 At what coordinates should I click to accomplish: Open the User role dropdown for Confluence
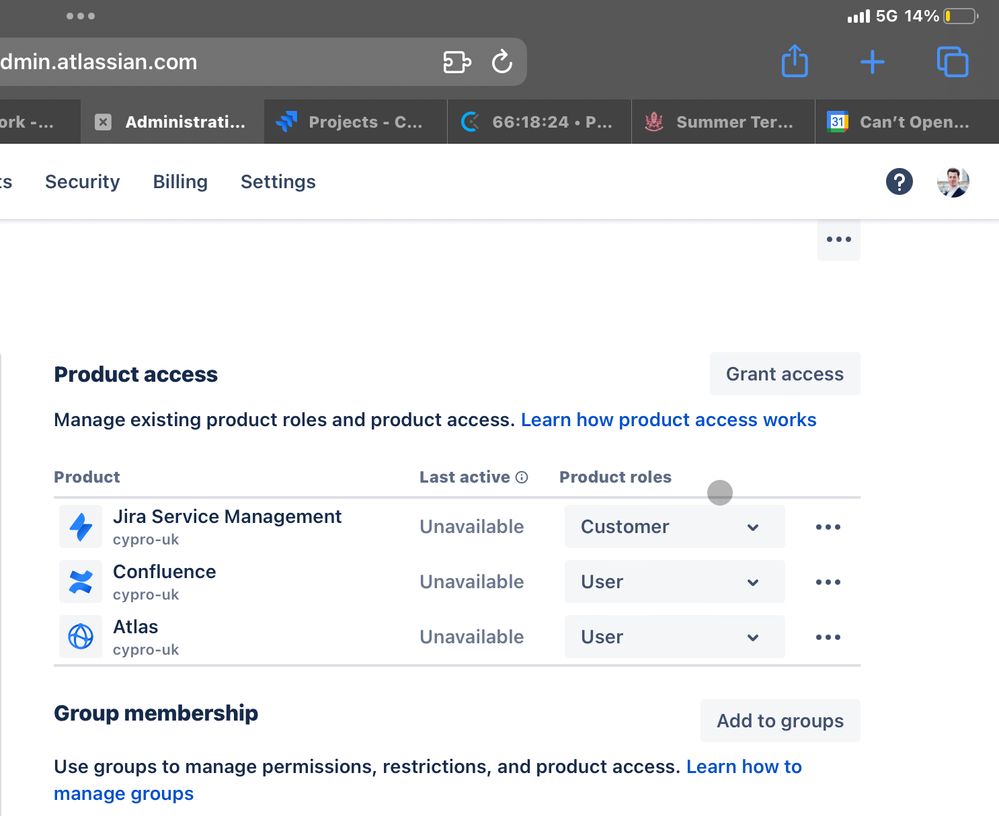point(675,582)
